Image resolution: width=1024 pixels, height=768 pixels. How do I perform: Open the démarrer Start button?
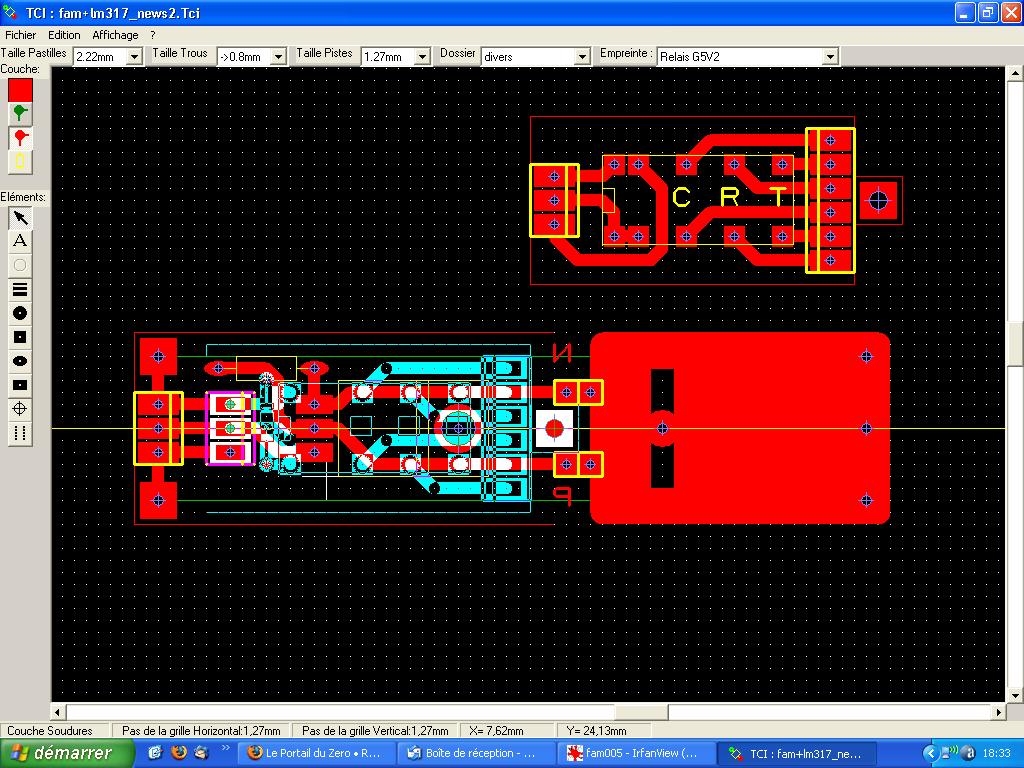coord(67,753)
